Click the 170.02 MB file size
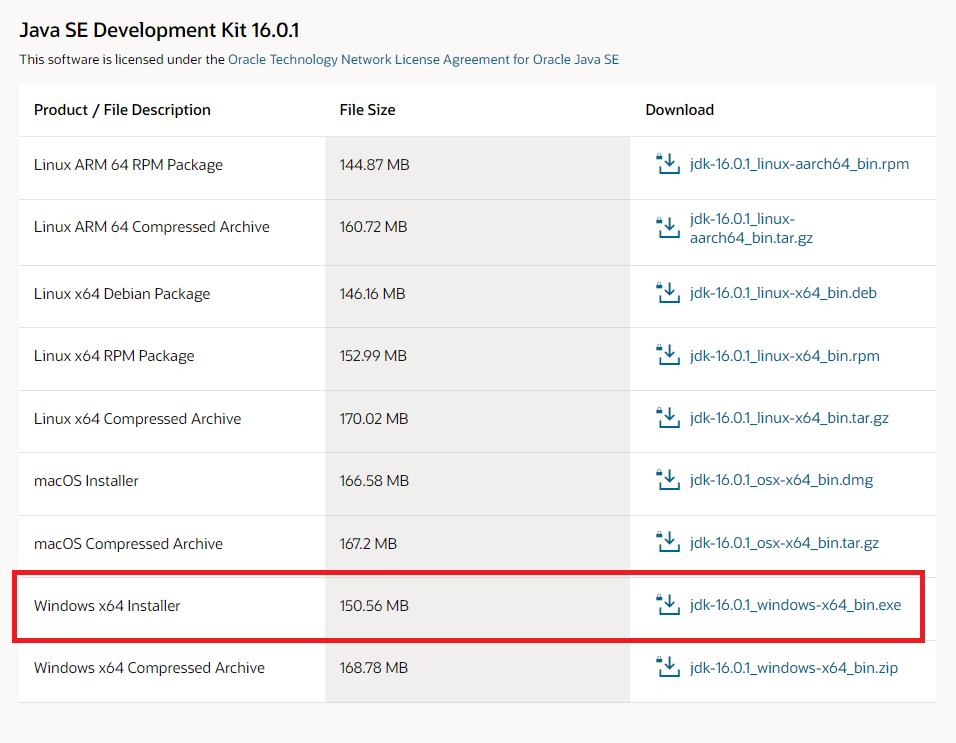This screenshot has height=743, width=956. [x=374, y=419]
